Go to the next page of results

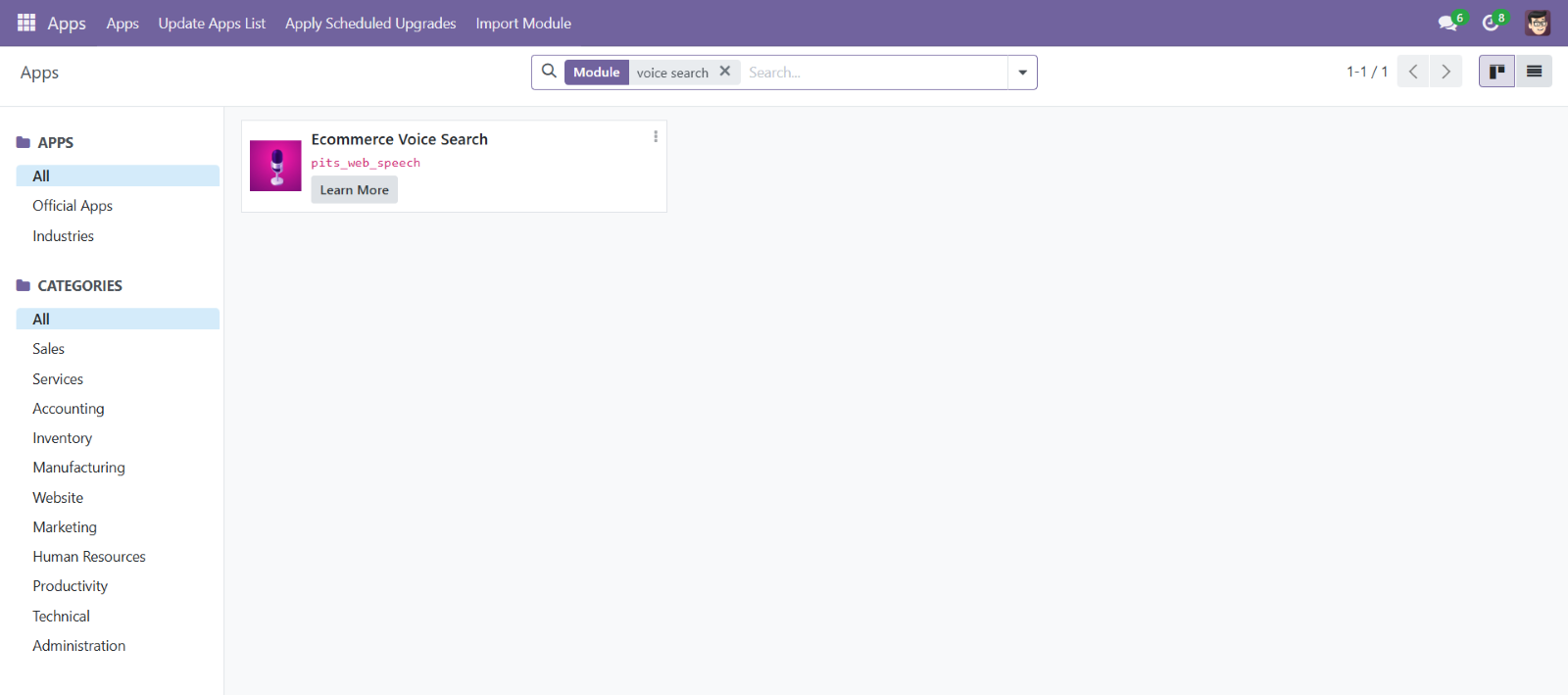pos(1445,72)
